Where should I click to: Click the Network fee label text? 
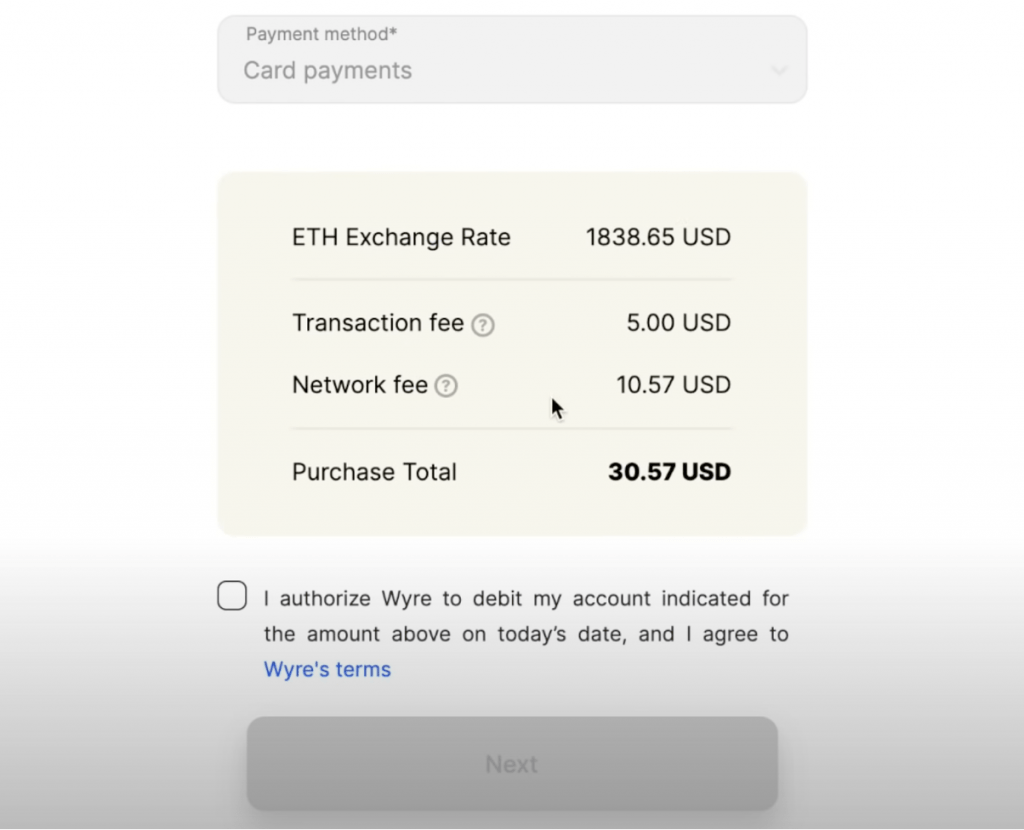pos(360,385)
